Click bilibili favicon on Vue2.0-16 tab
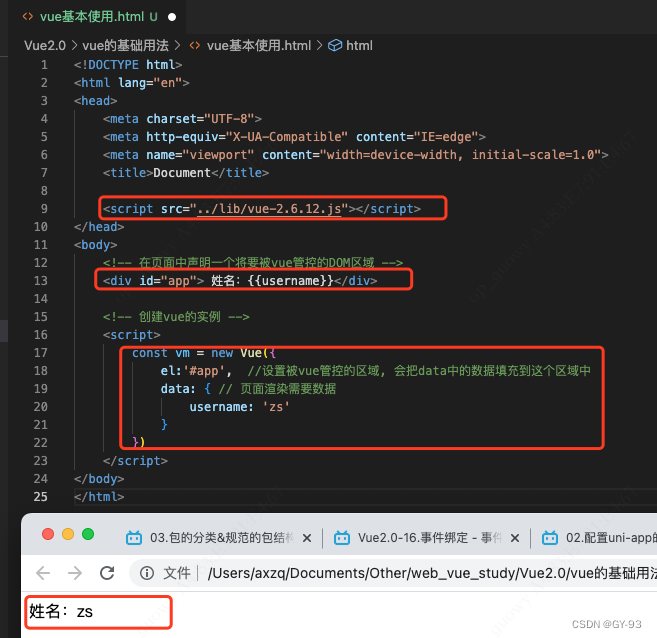 click(342, 537)
